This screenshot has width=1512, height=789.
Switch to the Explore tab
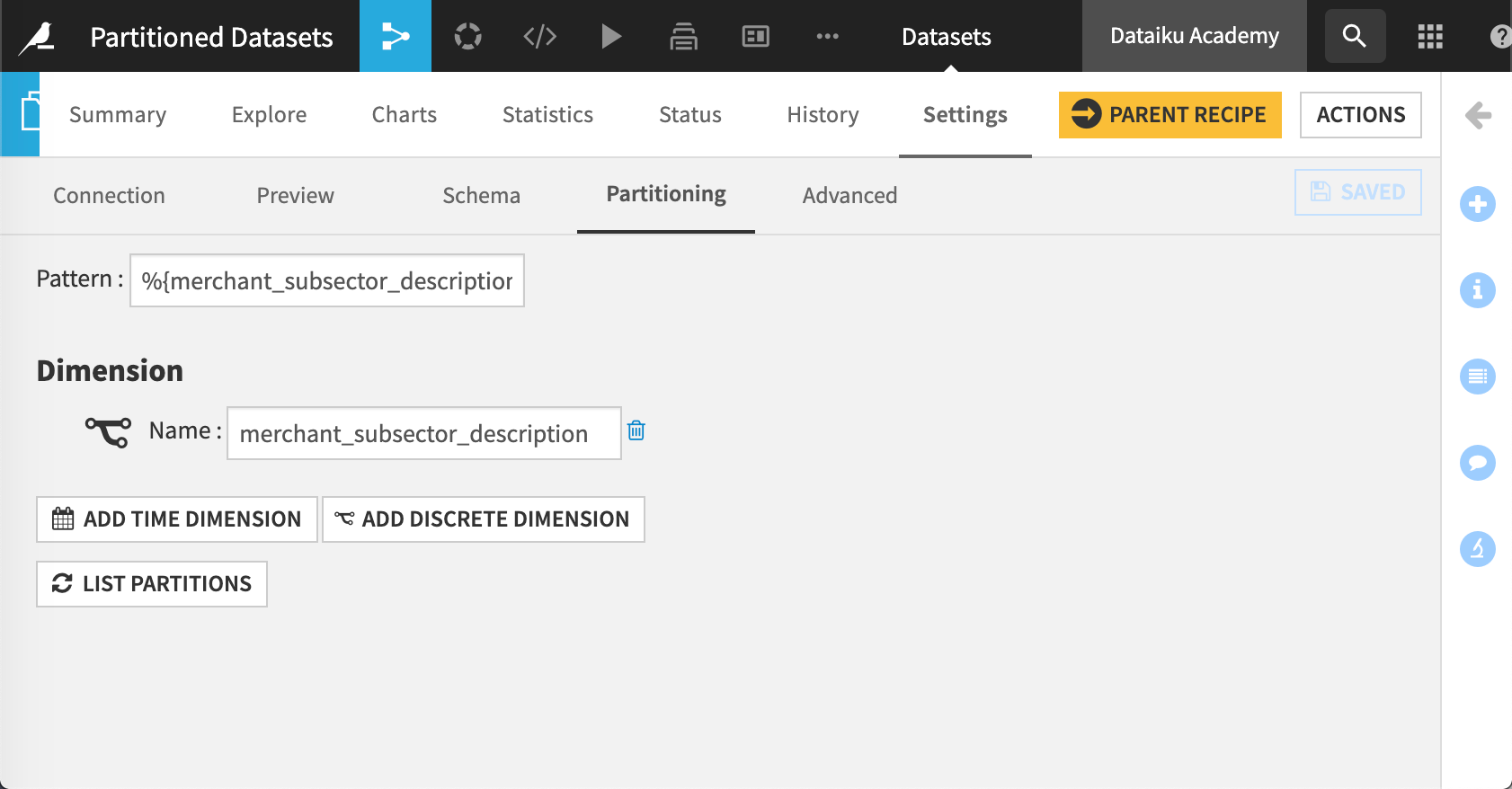[269, 115]
